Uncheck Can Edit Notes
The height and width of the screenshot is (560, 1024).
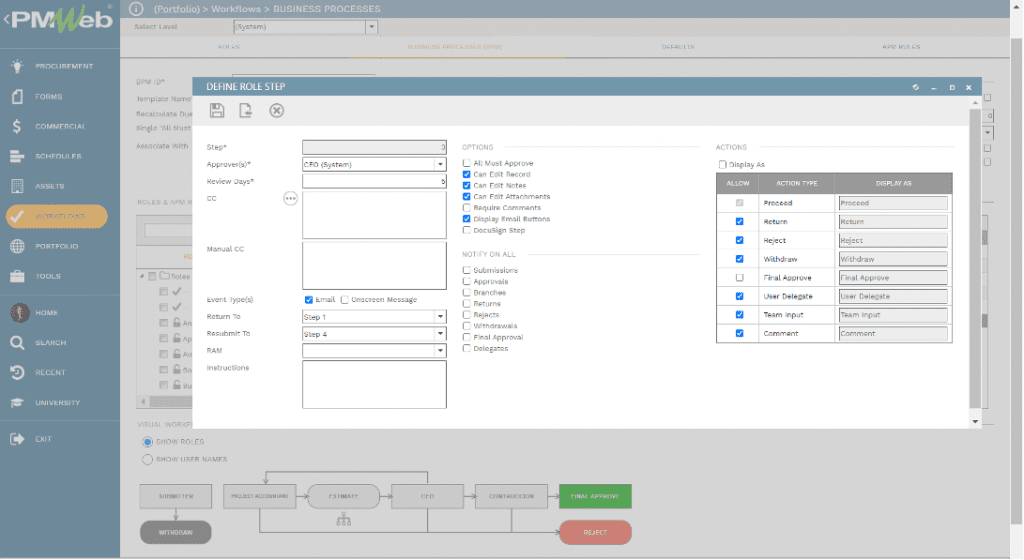click(466, 185)
